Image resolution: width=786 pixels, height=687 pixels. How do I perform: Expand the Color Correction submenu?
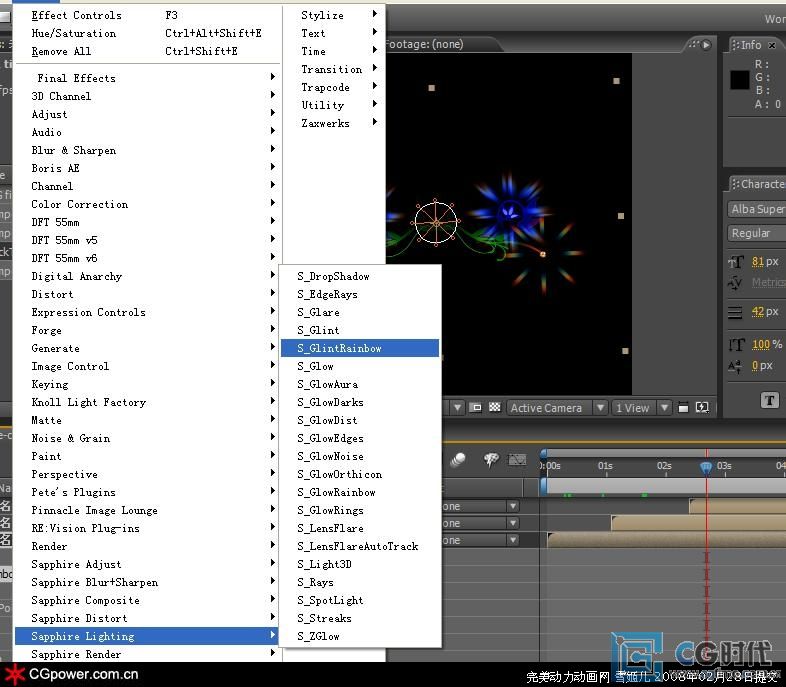147,204
